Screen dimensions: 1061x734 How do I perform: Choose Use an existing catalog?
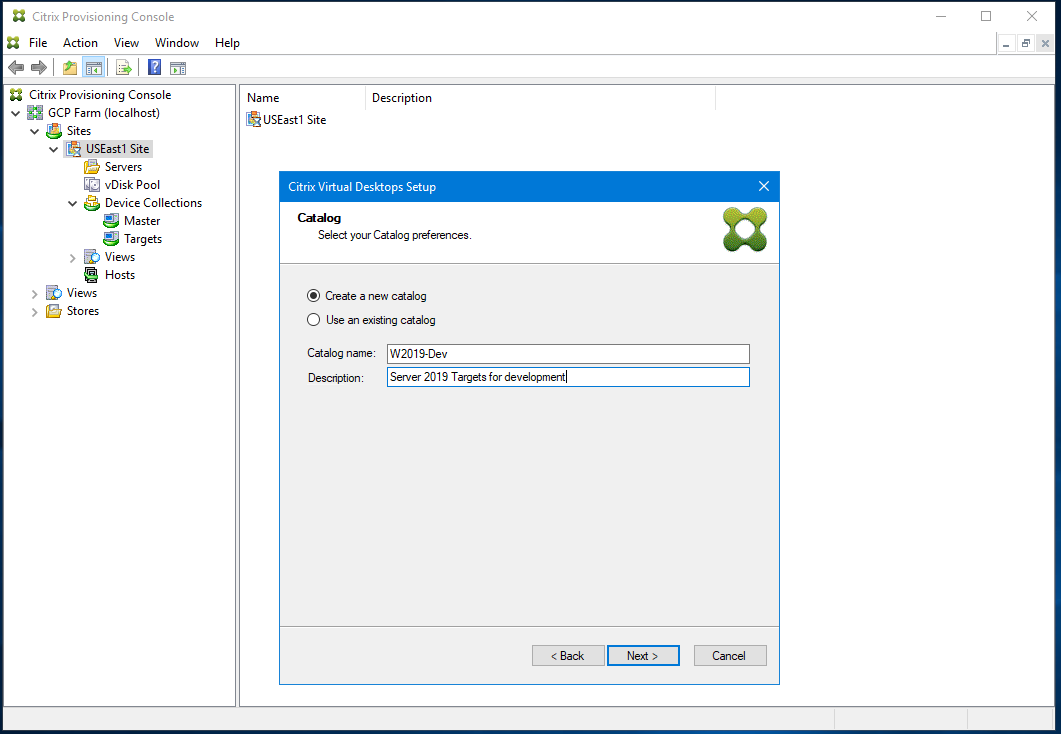pos(313,319)
